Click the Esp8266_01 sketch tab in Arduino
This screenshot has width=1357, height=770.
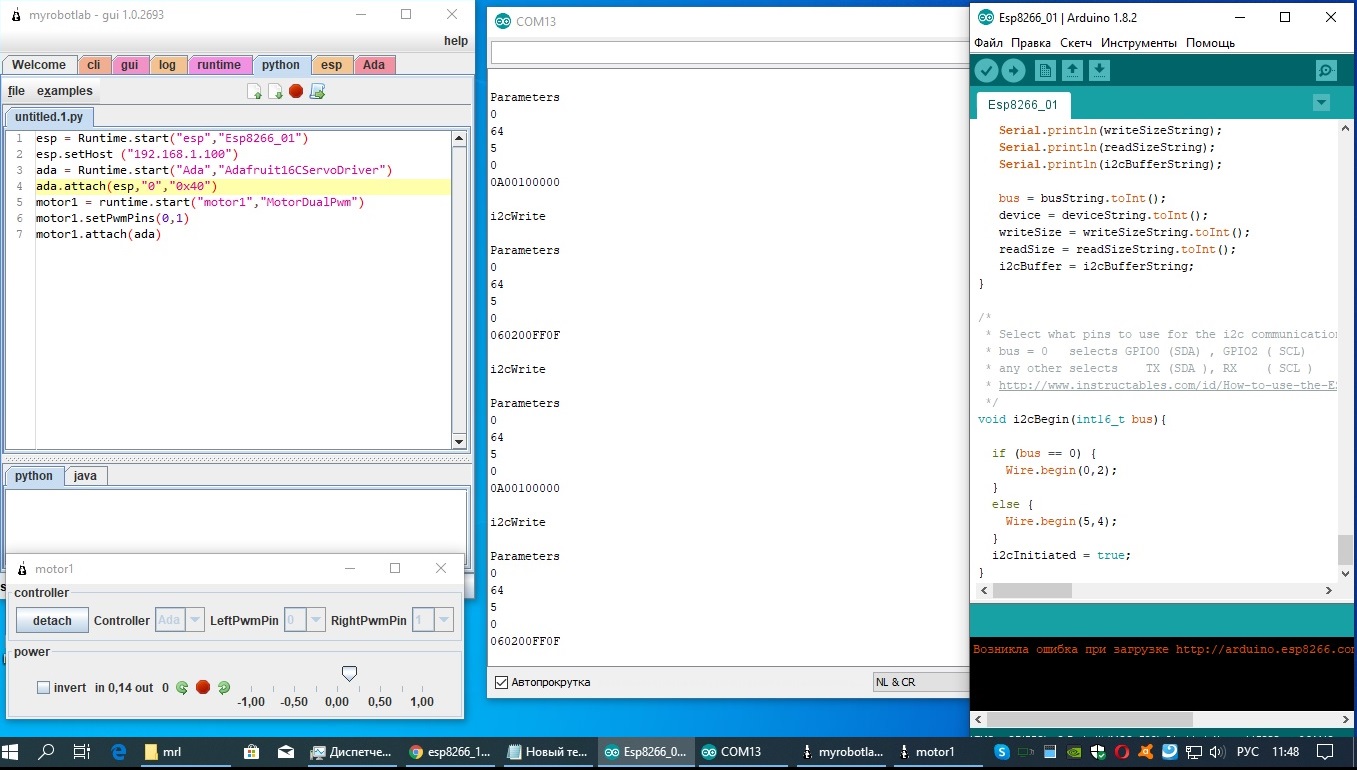click(x=1023, y=105)
